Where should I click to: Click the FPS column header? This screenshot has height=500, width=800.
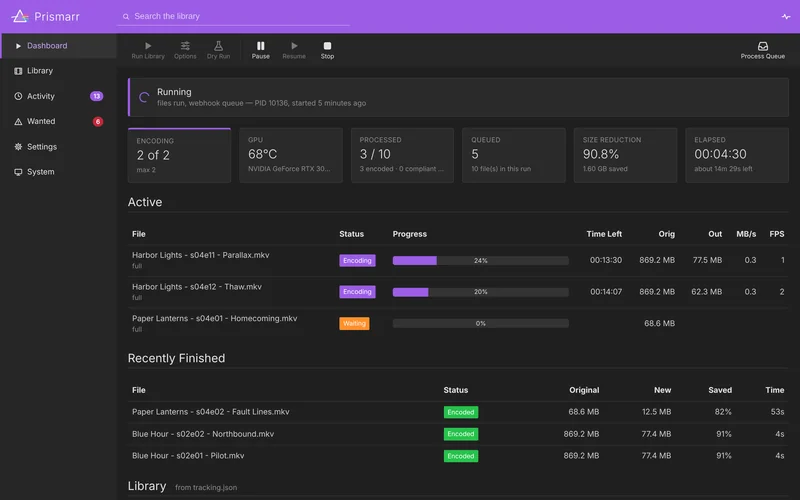point(777,234)
